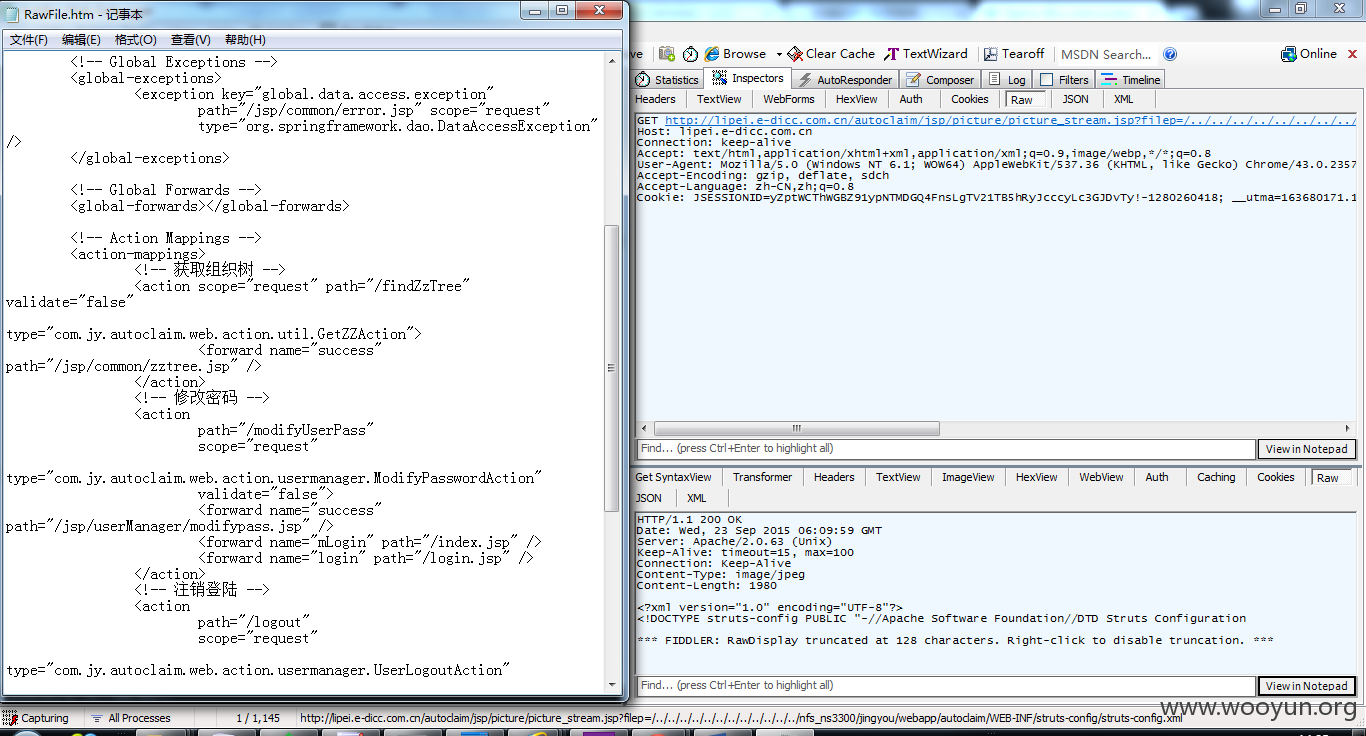1366x736 pixels.
Task: Toggle Capturing in the Fiddler status bar
Action: click(x=37, y=718)
